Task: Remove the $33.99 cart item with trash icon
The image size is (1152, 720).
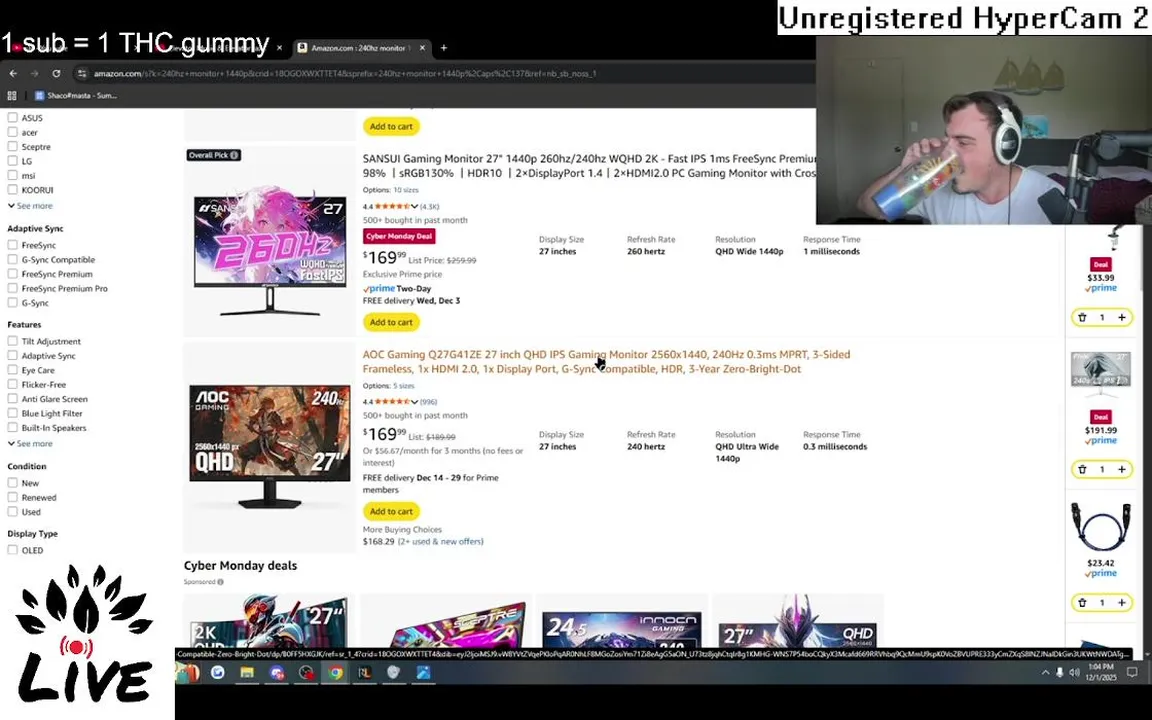Action: [x=1082, y=317]
